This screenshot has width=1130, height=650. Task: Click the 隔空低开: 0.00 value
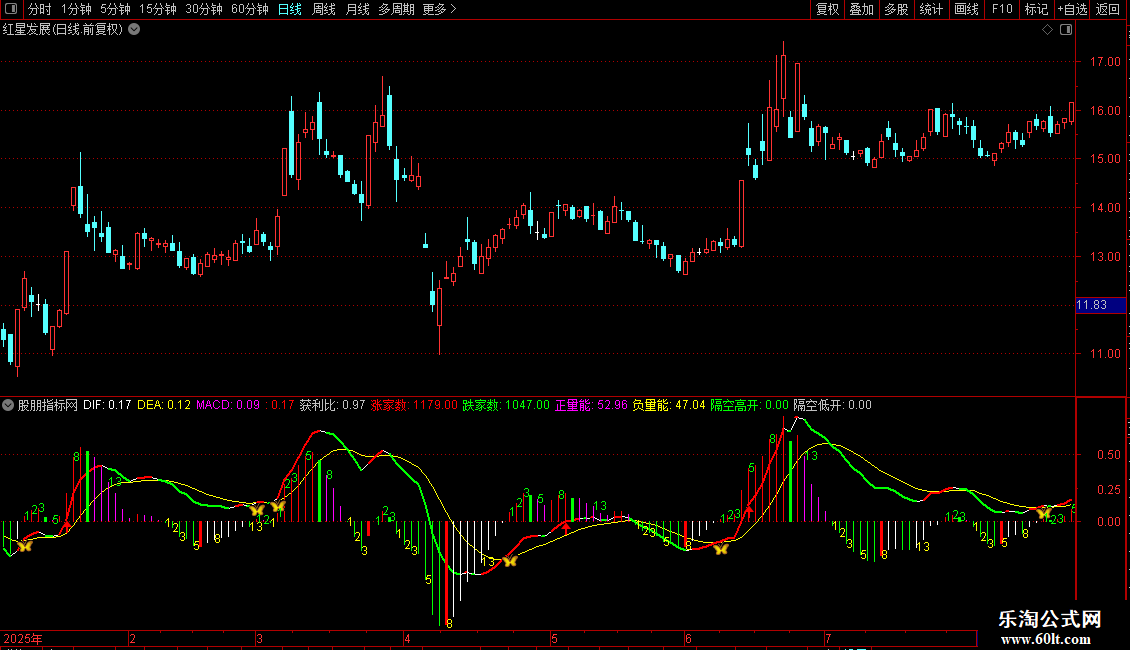coord(832,405)
